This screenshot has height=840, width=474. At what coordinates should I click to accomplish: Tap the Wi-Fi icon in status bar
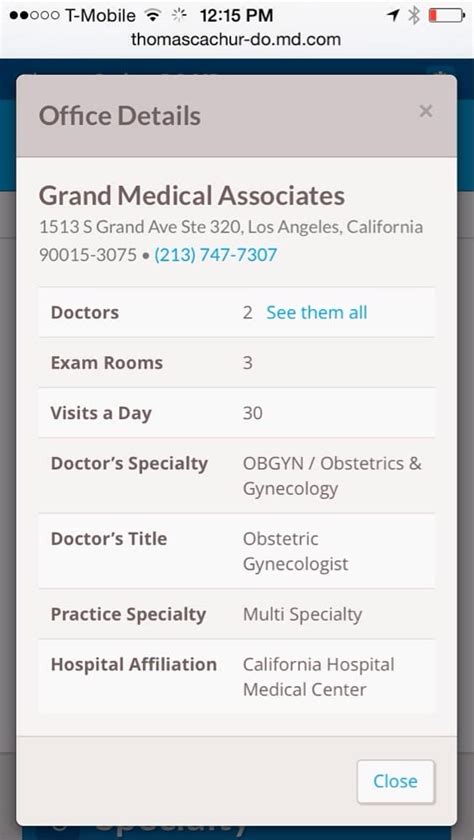(x=153, y=16)
